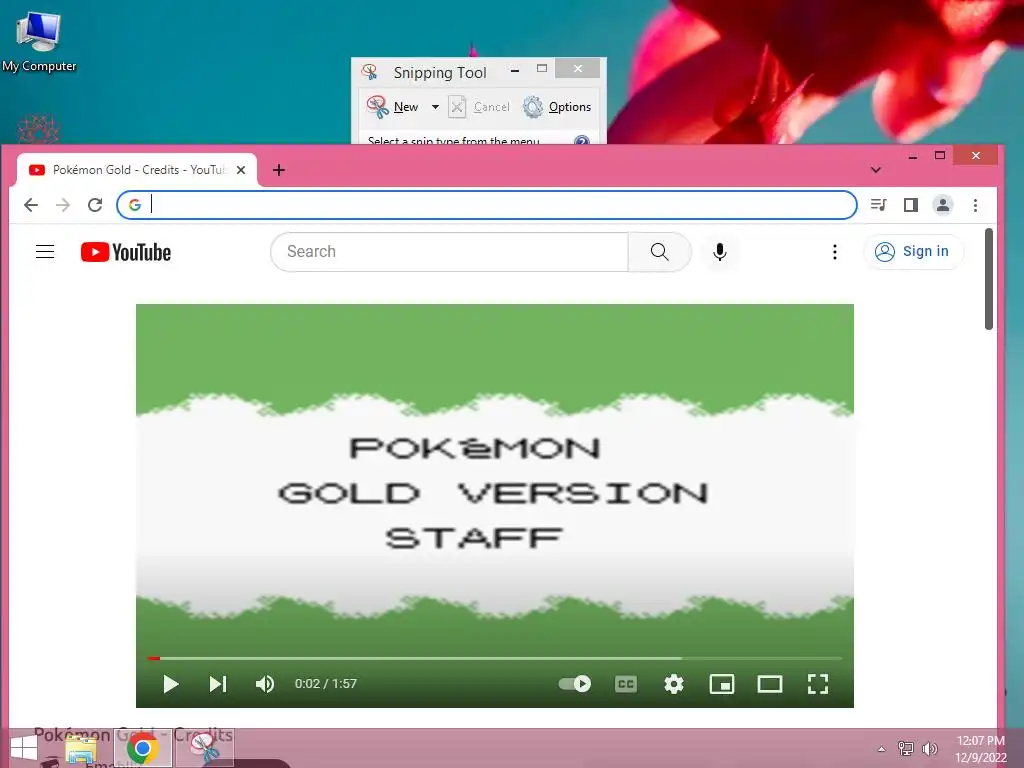
Task: Click the video progress bar
Action: point(494,658)
